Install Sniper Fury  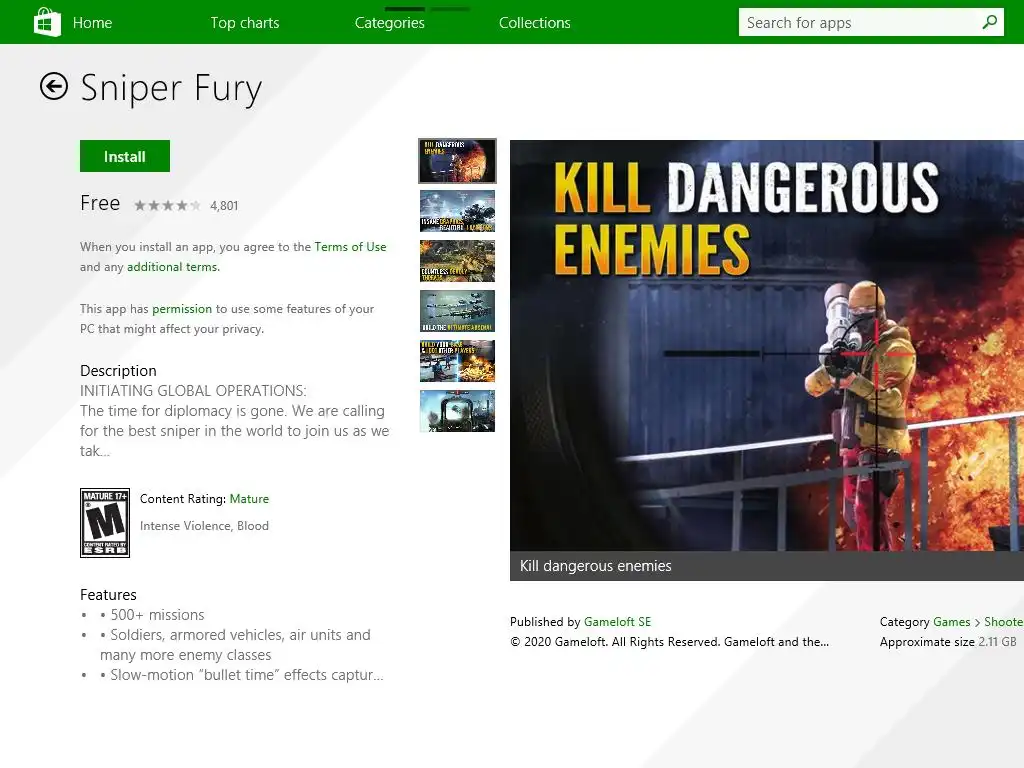coord(125,156)
